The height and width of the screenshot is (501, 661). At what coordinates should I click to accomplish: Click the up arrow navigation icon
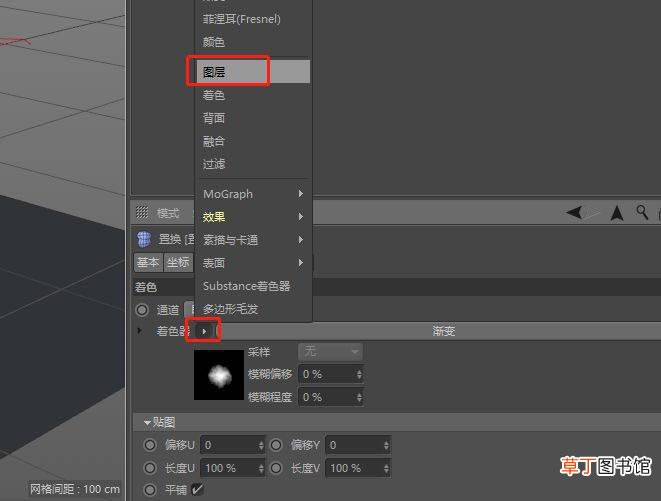tap(617, 213)
